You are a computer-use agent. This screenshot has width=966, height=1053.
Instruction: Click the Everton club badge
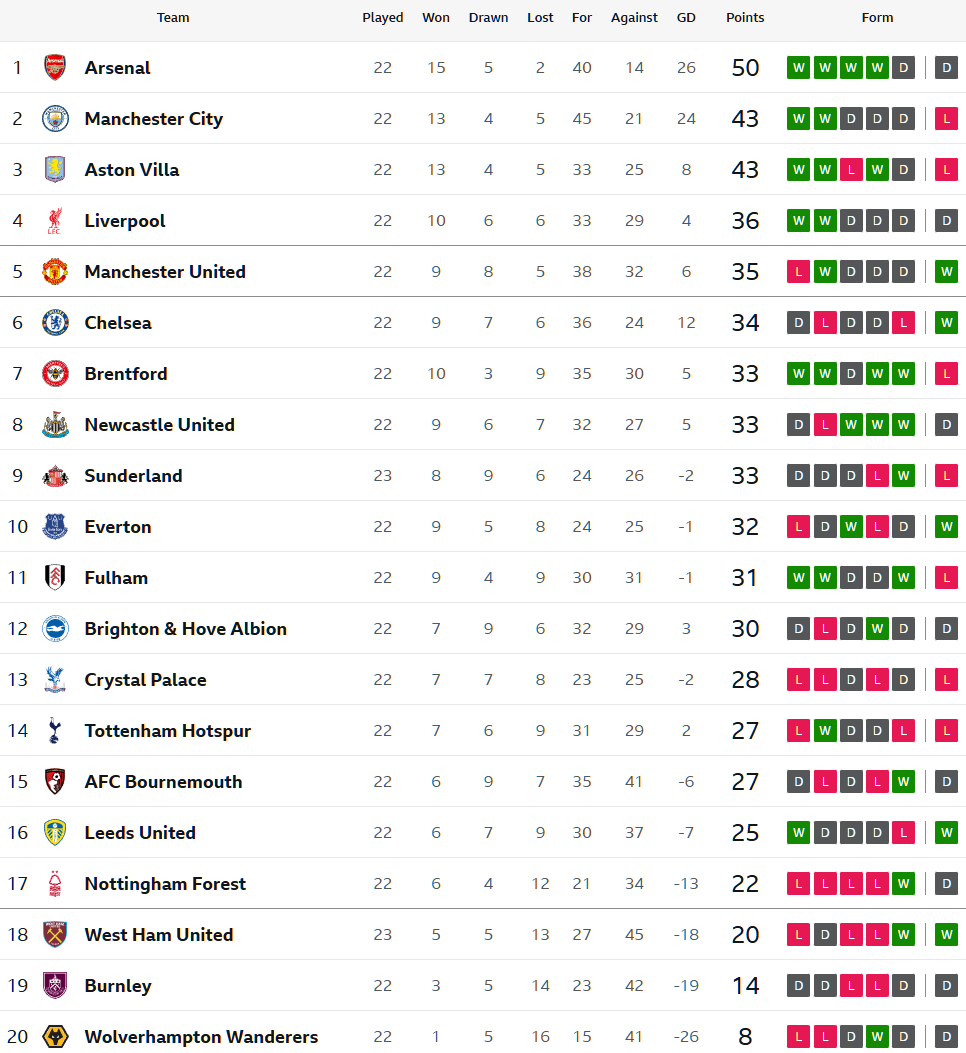[55, 527]
